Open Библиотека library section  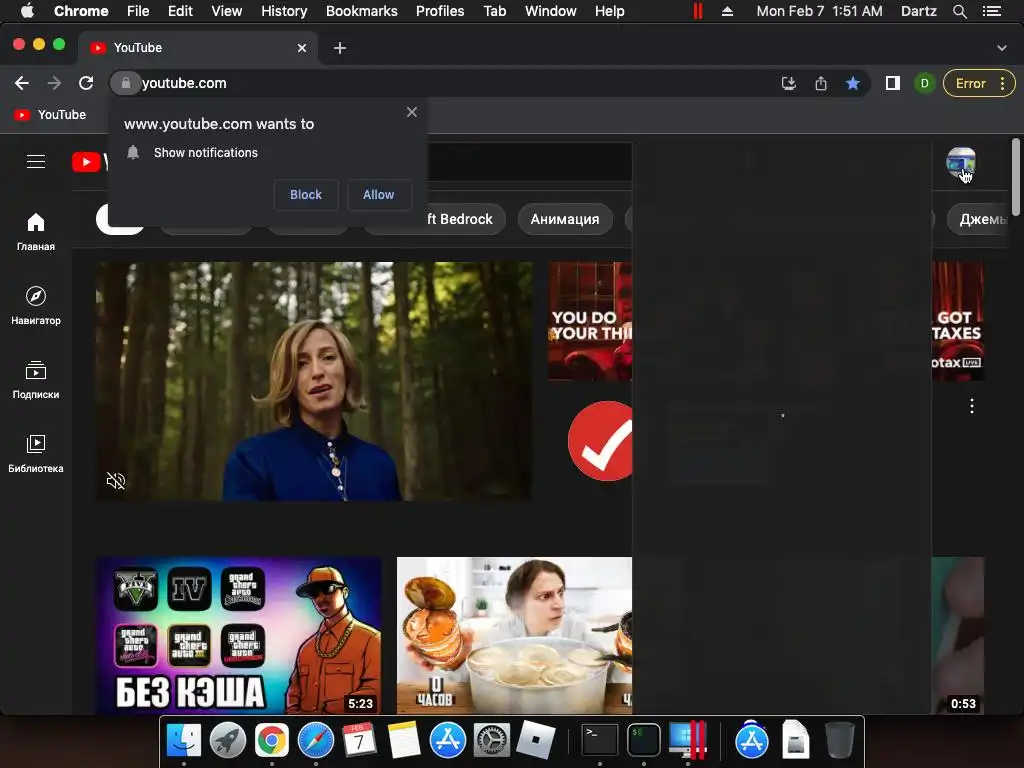[x=36, y=453]
